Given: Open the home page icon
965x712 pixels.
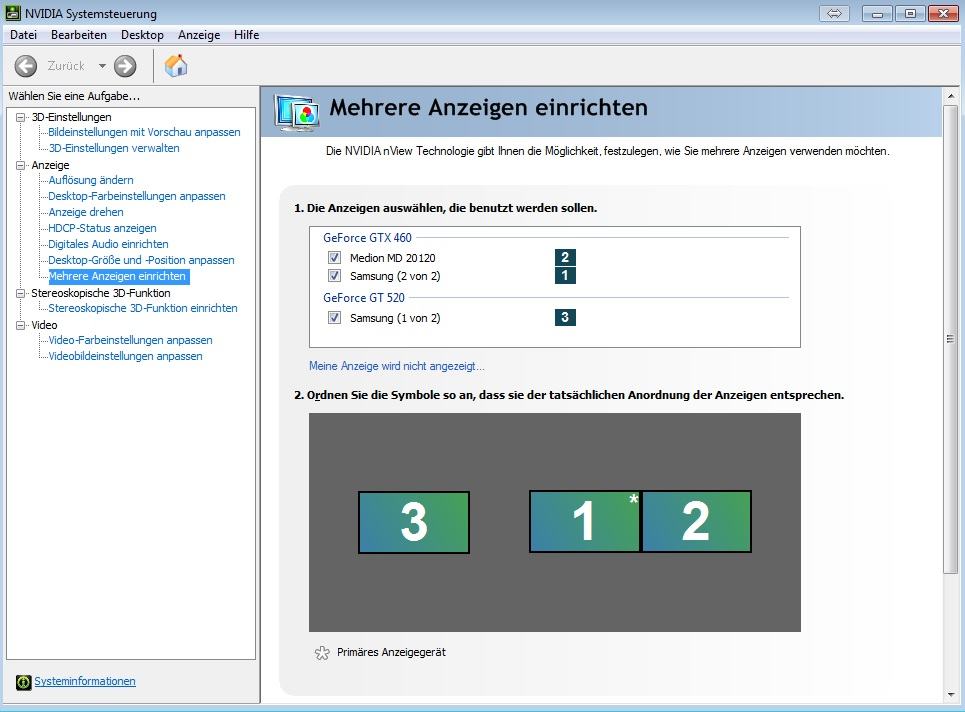Looking at the screenshot, I should 176,65.
